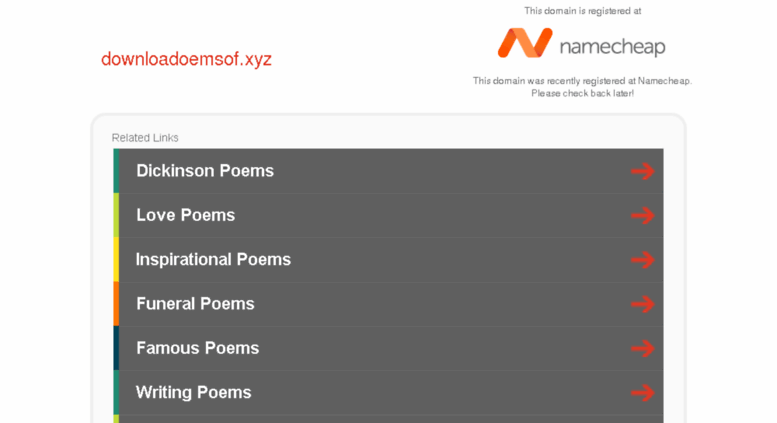Click the namecheap wordmark text
Viewport: 777px width, 423px height.
(x=612, y=47)
